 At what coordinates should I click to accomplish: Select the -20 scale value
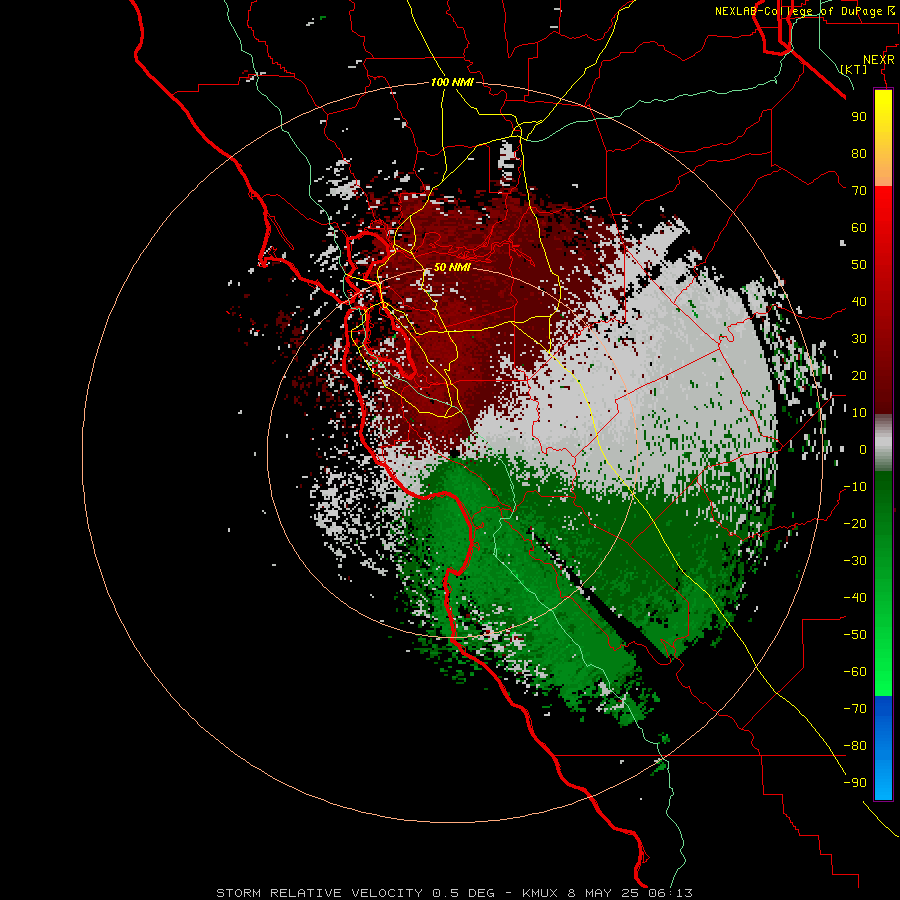point(855,523)
